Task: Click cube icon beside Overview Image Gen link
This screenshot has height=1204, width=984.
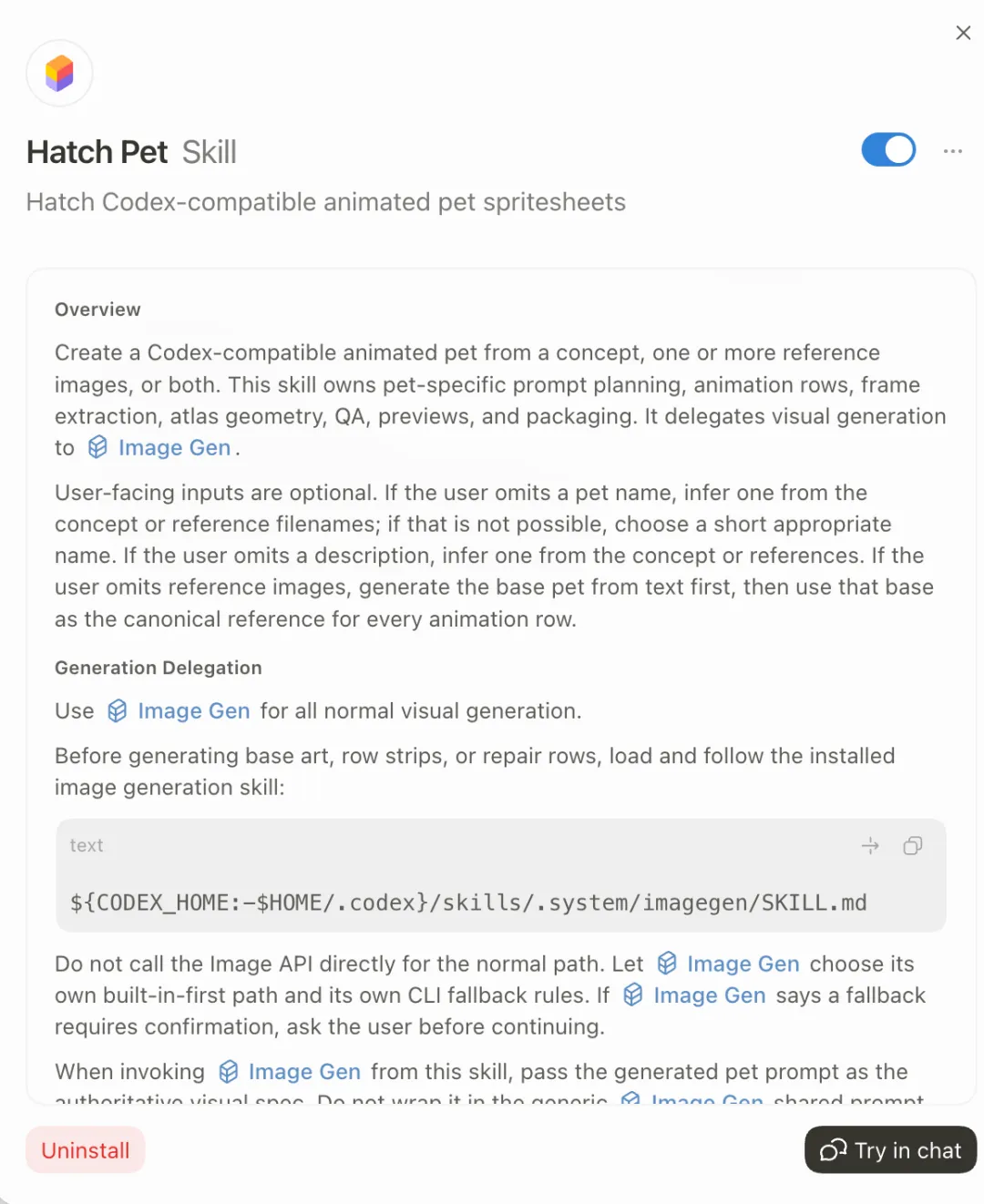Action: 97,447
